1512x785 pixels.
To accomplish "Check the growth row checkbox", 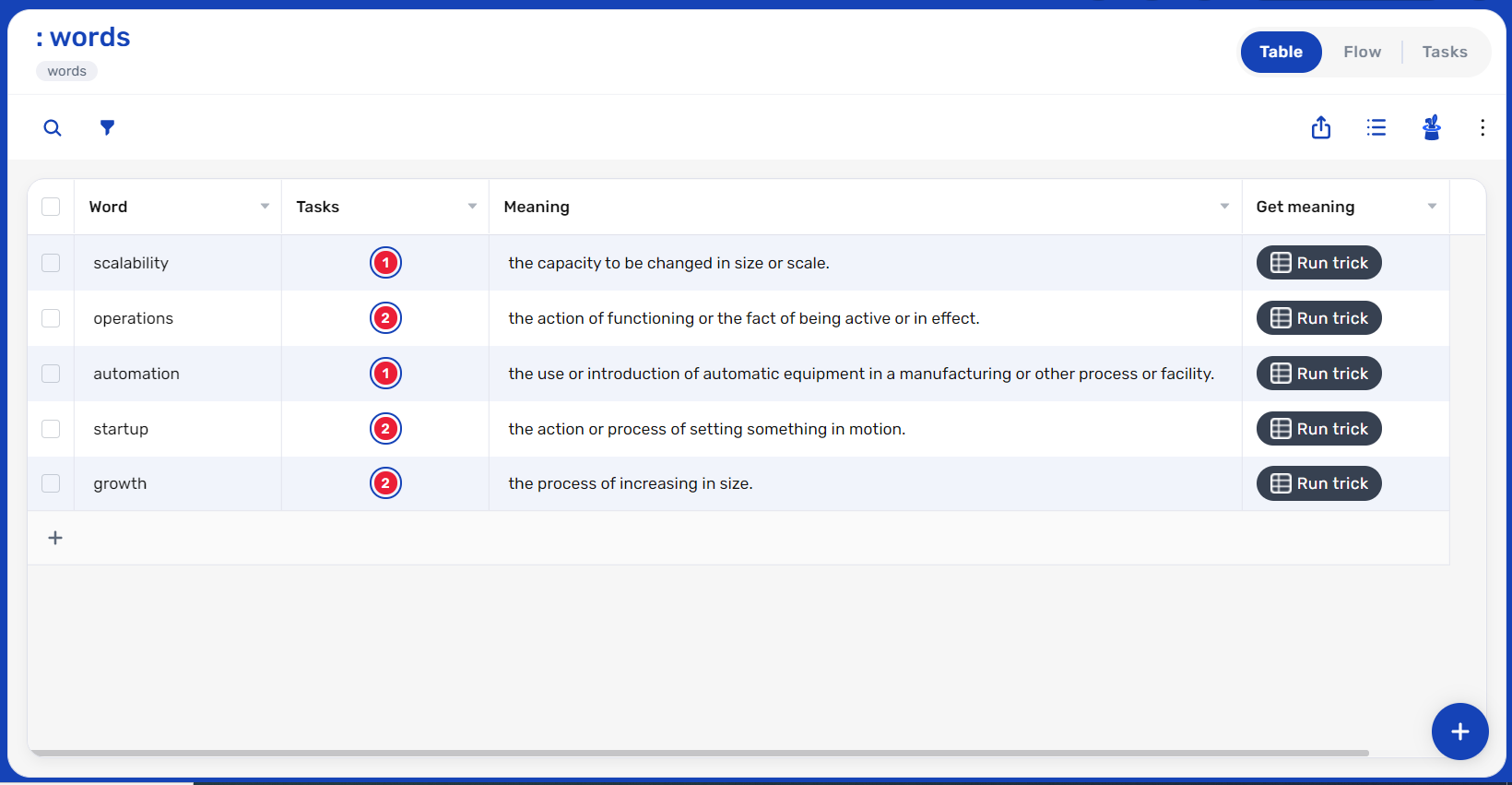I will click(x=51, y=483).
